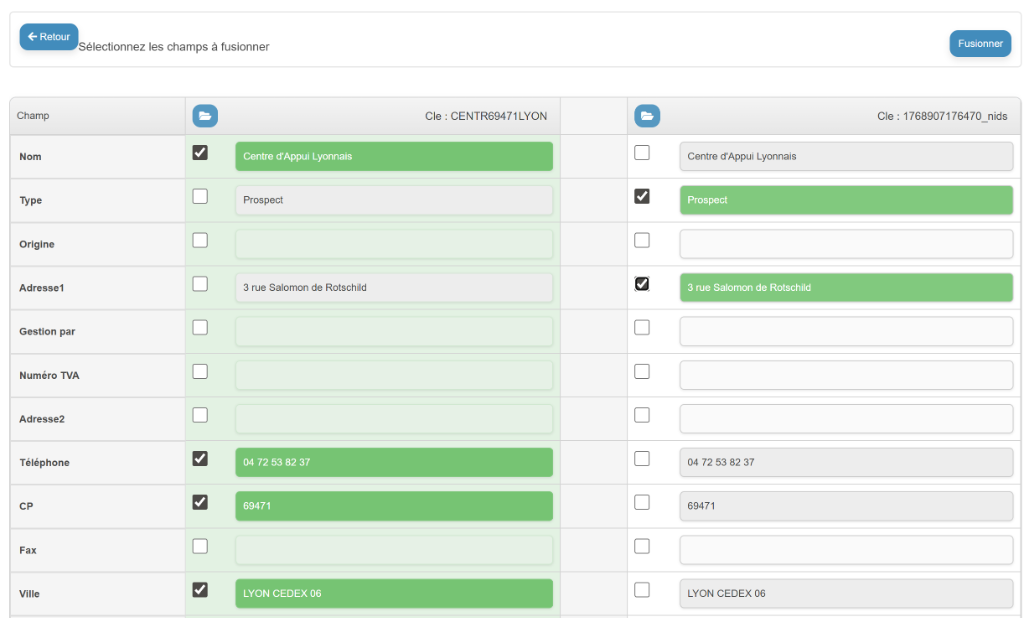The width and height of the screenshot is (1024, 618).
Task: Select the right CP checkbox
Action: [642, 502]
